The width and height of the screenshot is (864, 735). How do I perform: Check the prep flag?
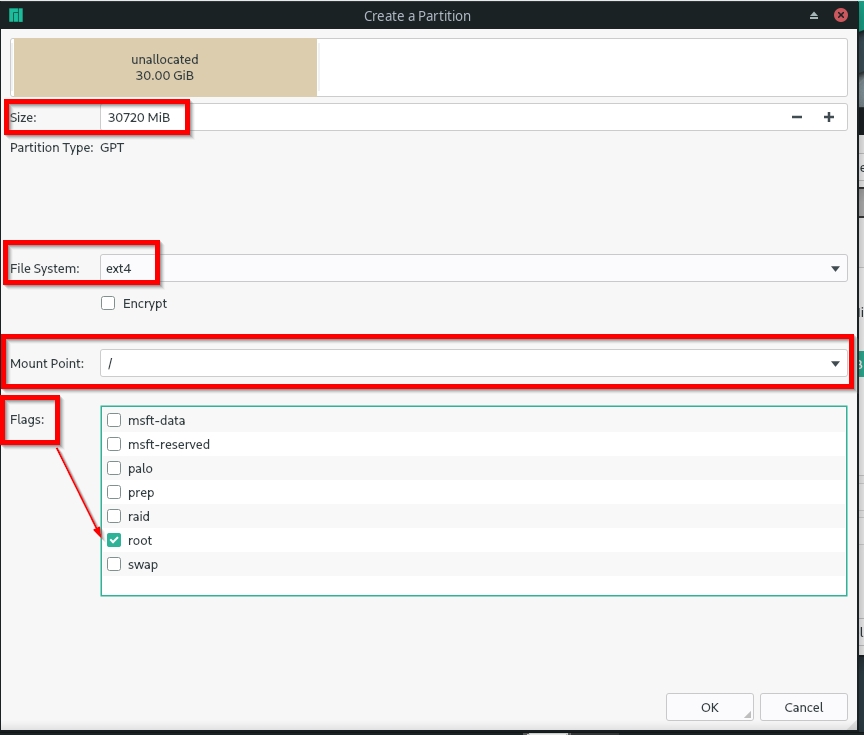point(114,492)
